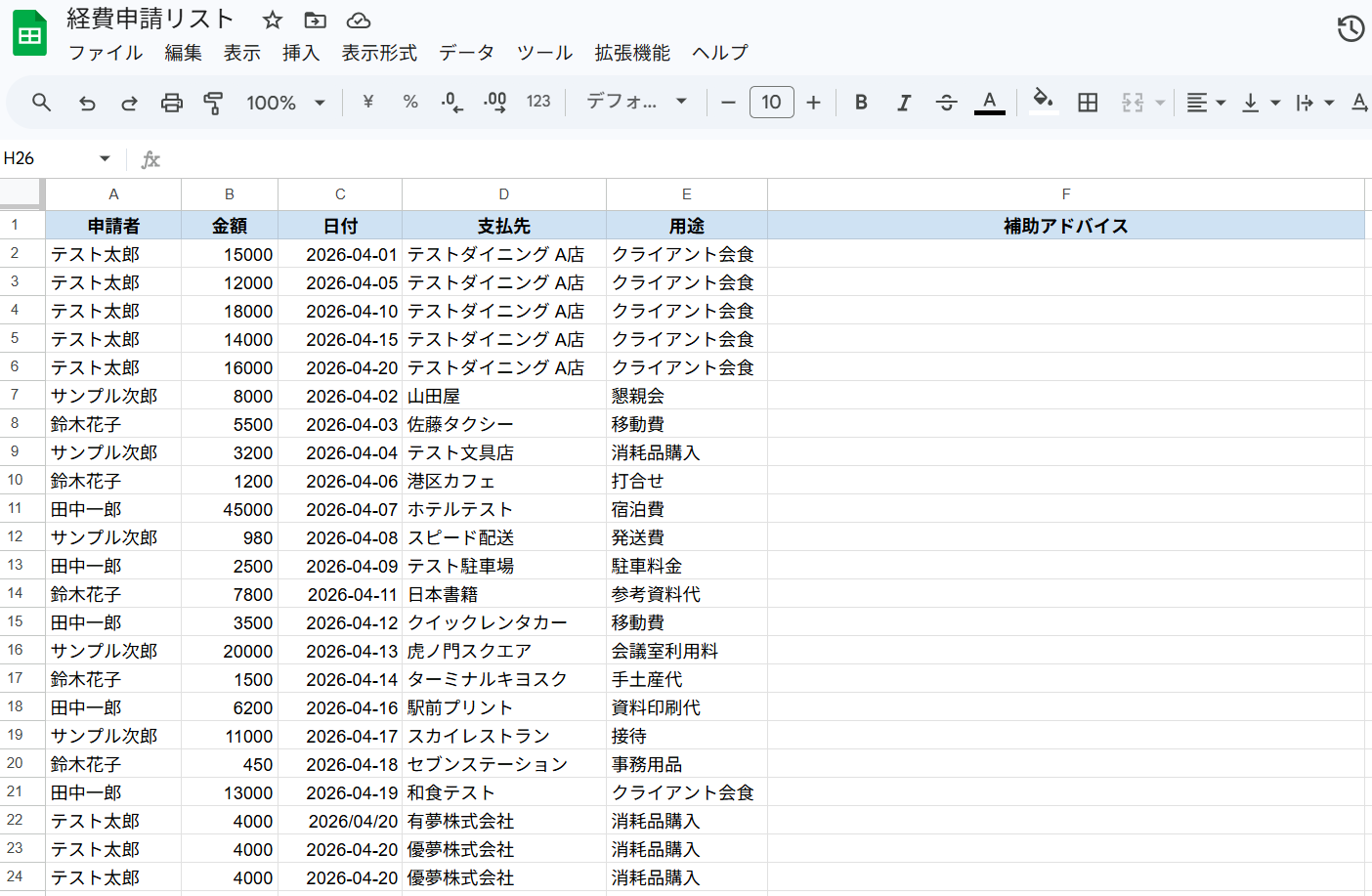Select the 会議室利用料 cell
1372x896 pixels.
687,651
